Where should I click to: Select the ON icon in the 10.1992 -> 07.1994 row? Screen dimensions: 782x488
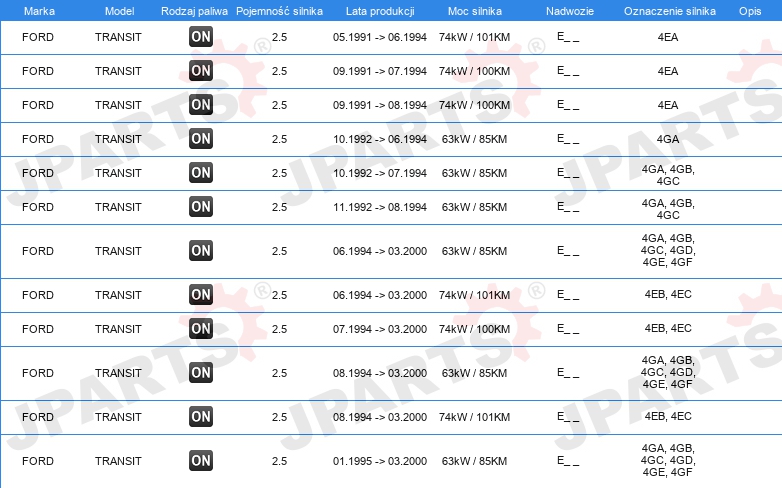[x=200, y=172]
